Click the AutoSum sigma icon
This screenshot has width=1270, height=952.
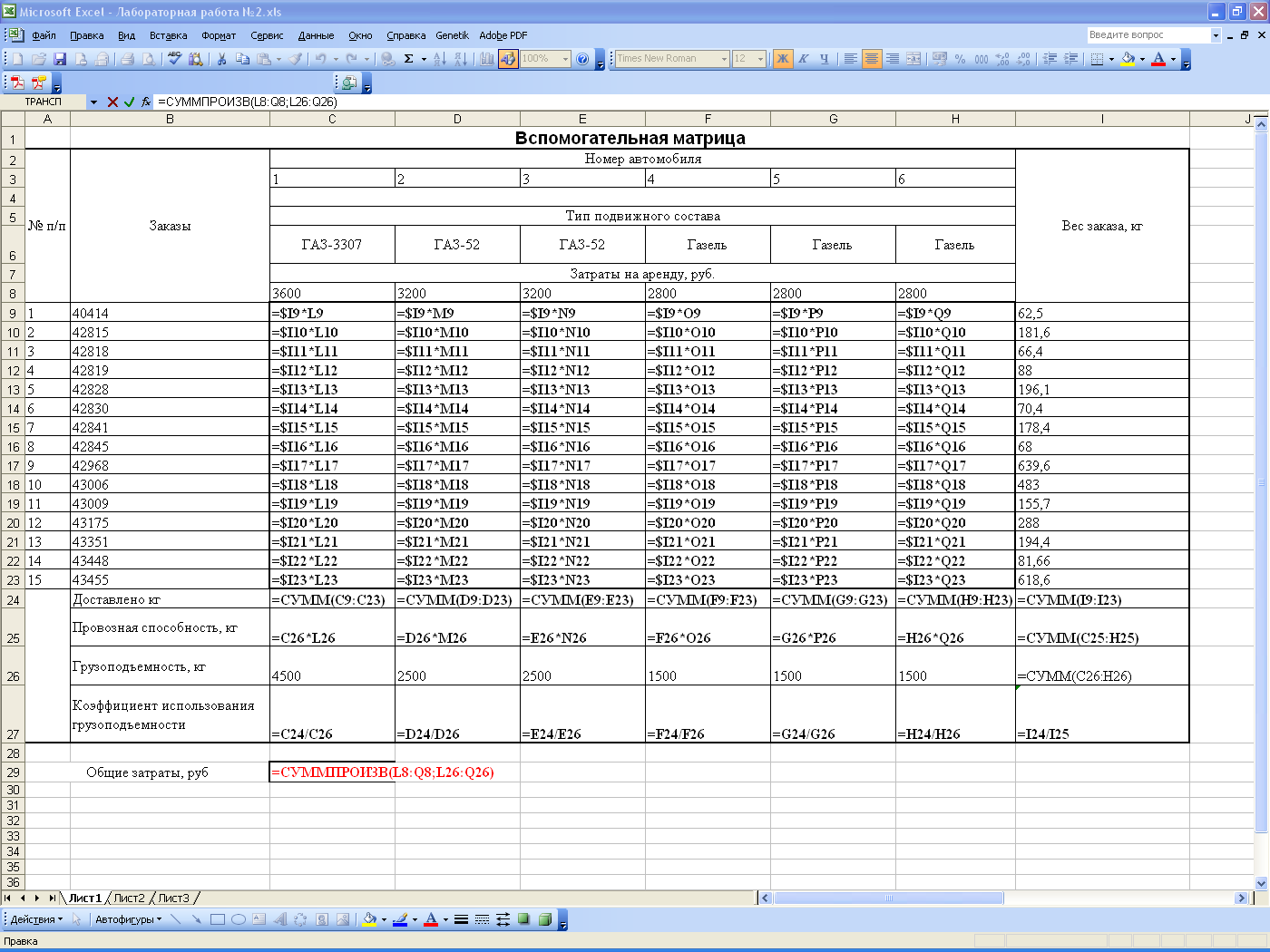point(409,59)
